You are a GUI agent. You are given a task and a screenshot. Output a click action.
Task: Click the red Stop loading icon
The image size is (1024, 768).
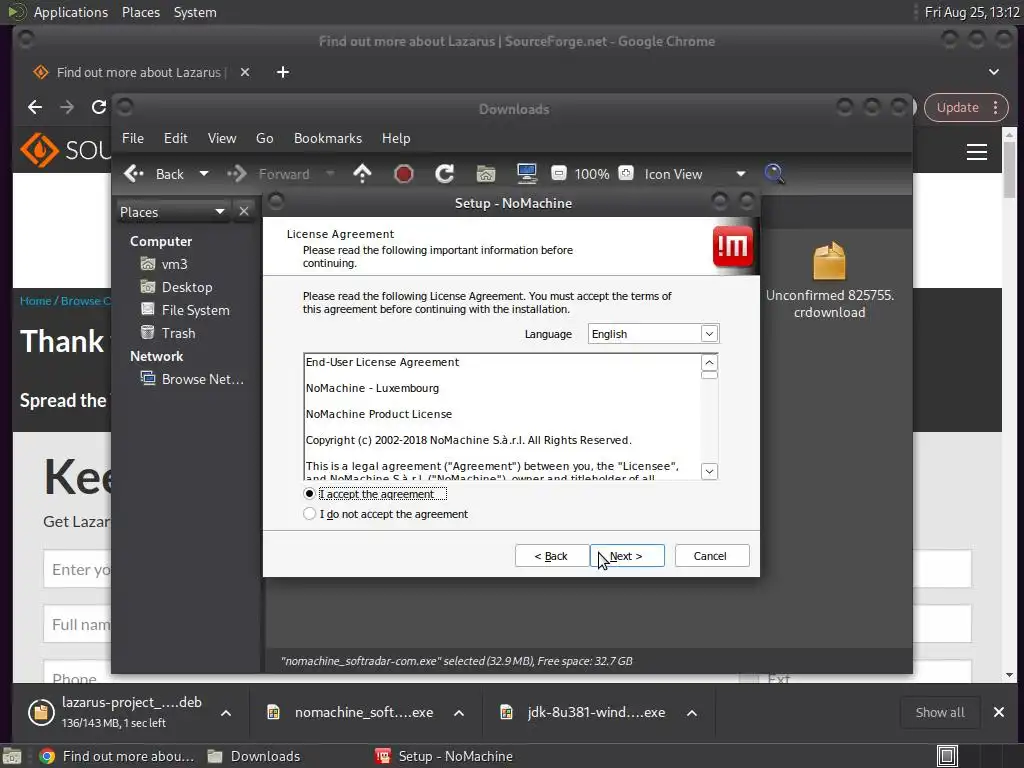404,174
